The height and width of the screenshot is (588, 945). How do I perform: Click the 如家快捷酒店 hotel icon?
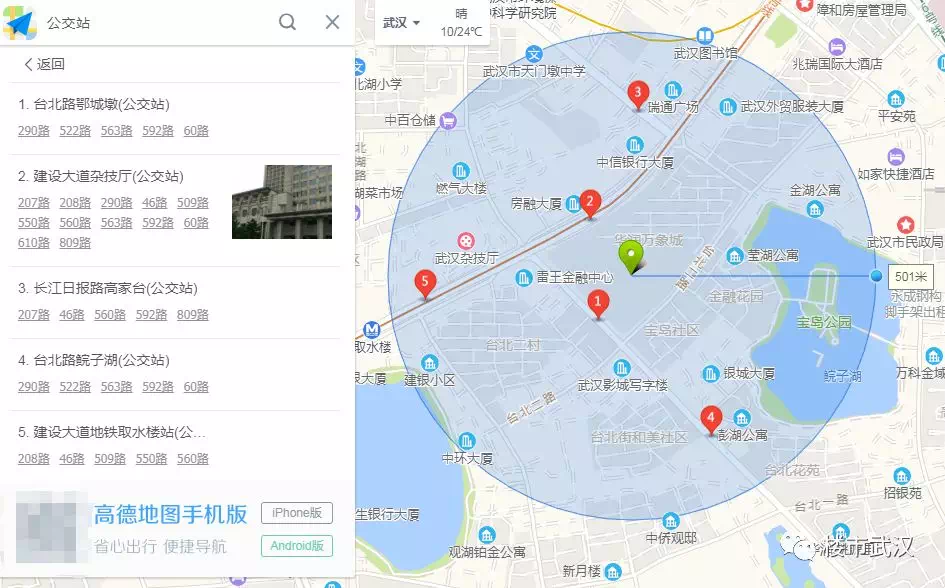(896, 157)
